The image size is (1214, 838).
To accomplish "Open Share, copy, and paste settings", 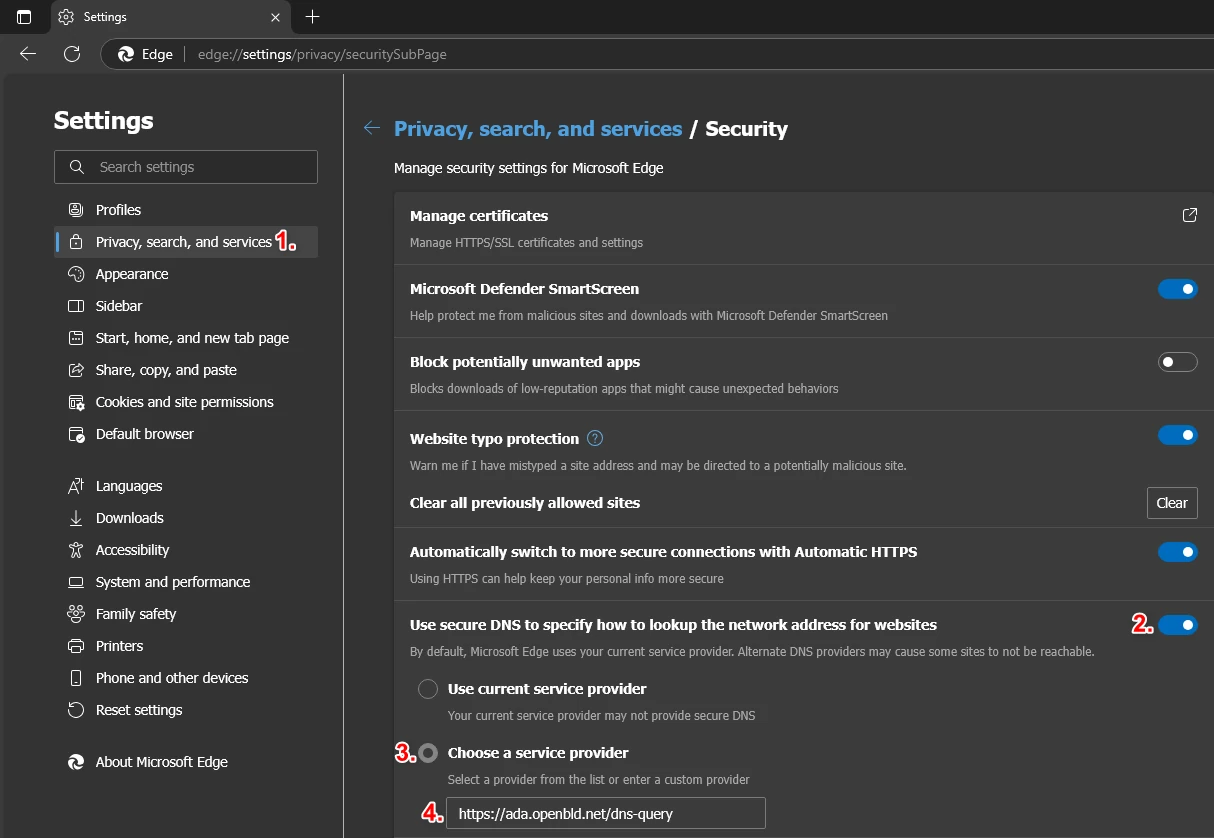I will (186, 370).
